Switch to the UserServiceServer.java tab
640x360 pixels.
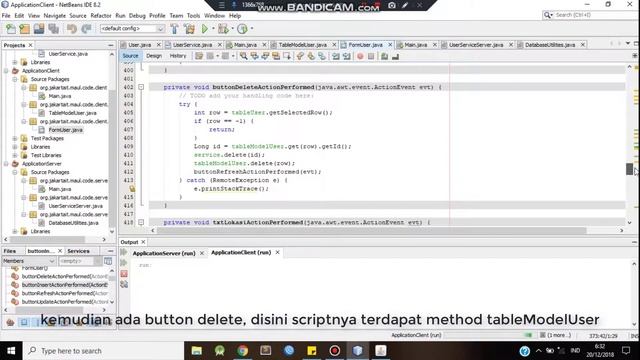click(476, 45)
